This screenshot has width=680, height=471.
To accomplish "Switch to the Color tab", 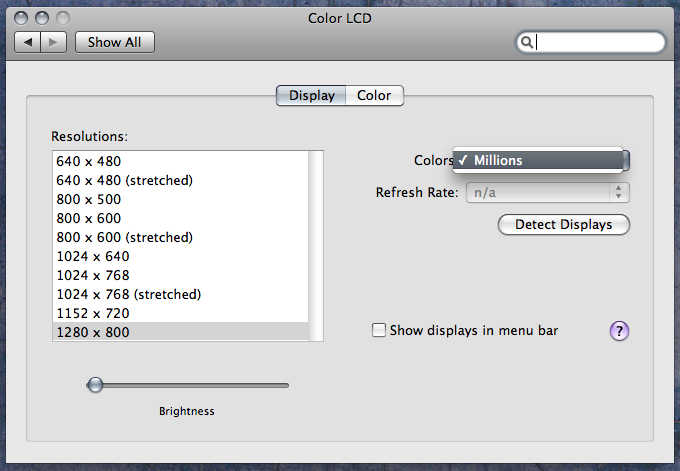I will point(374,96).
